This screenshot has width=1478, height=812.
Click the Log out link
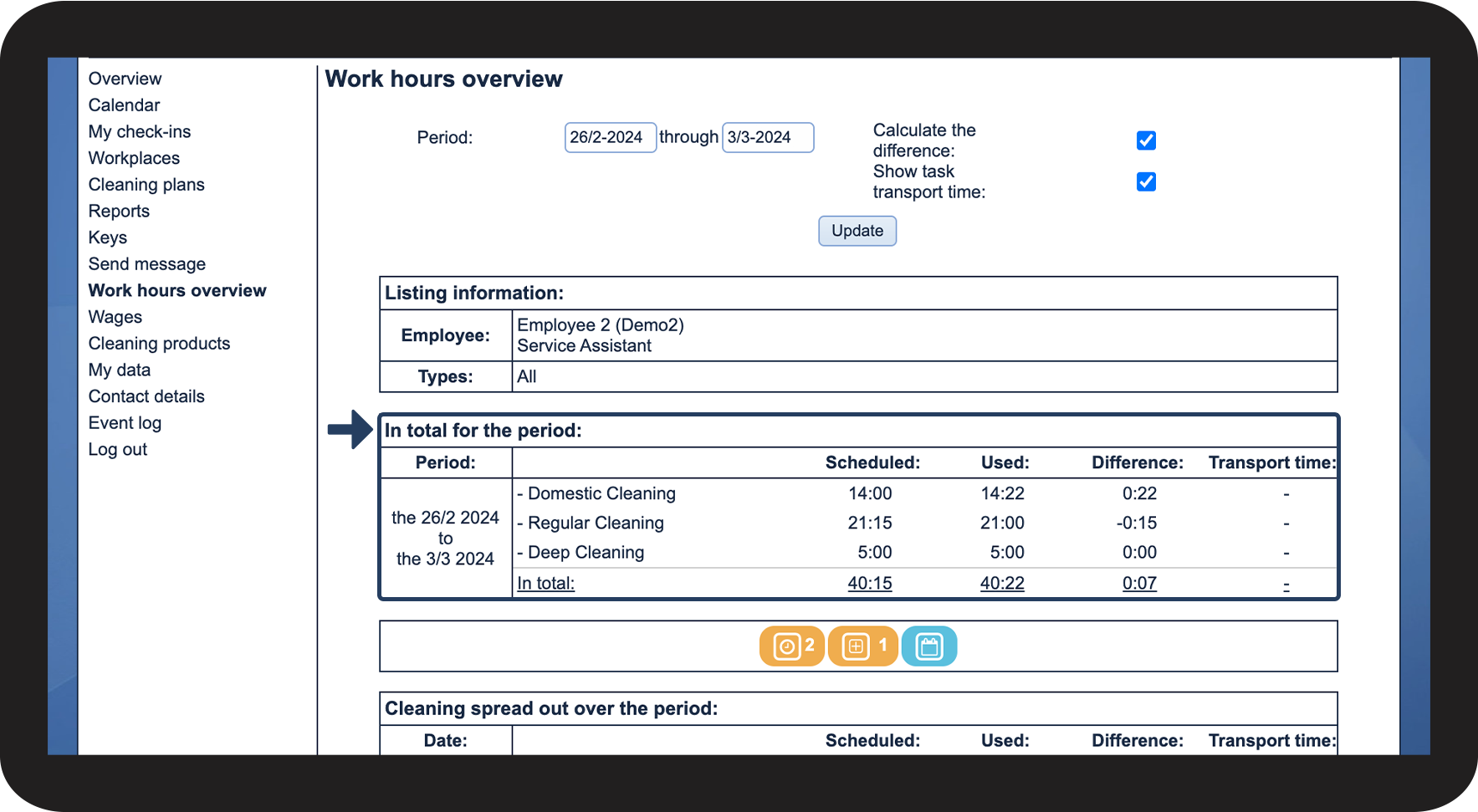[118, 450]
